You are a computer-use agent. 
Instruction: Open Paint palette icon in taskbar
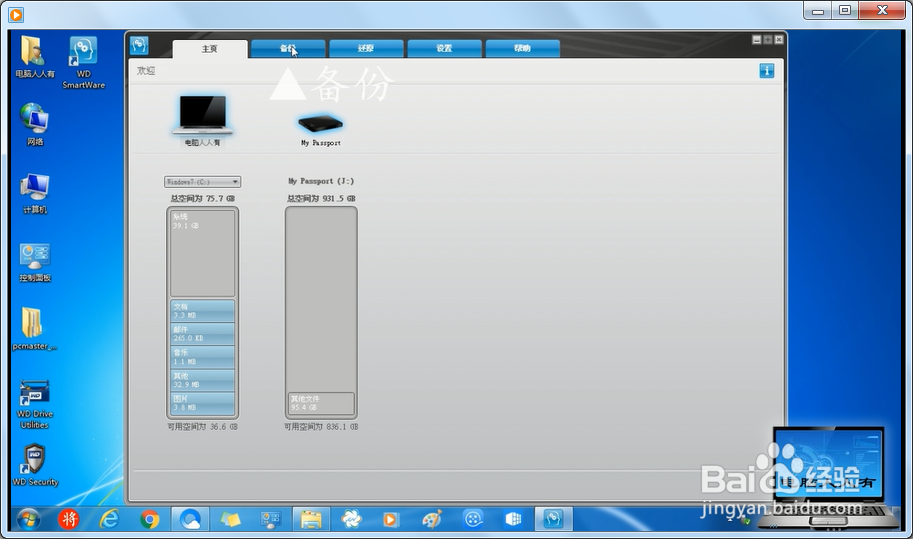431,519
